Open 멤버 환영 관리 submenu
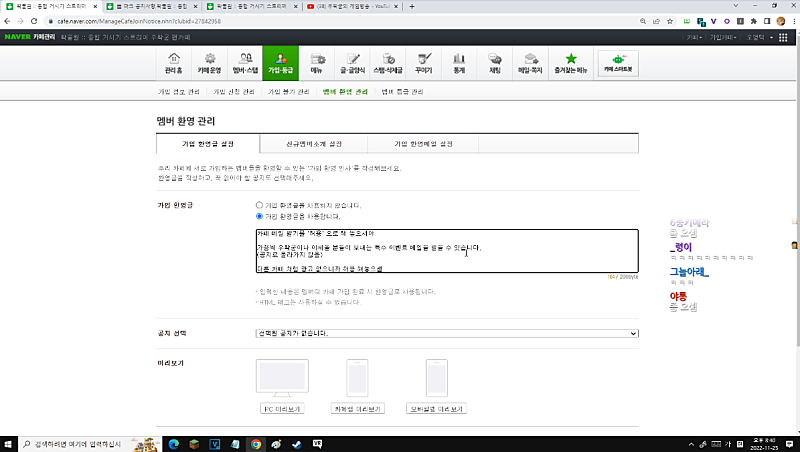Screen dimensions: 800x452 (x=345, y=92)
